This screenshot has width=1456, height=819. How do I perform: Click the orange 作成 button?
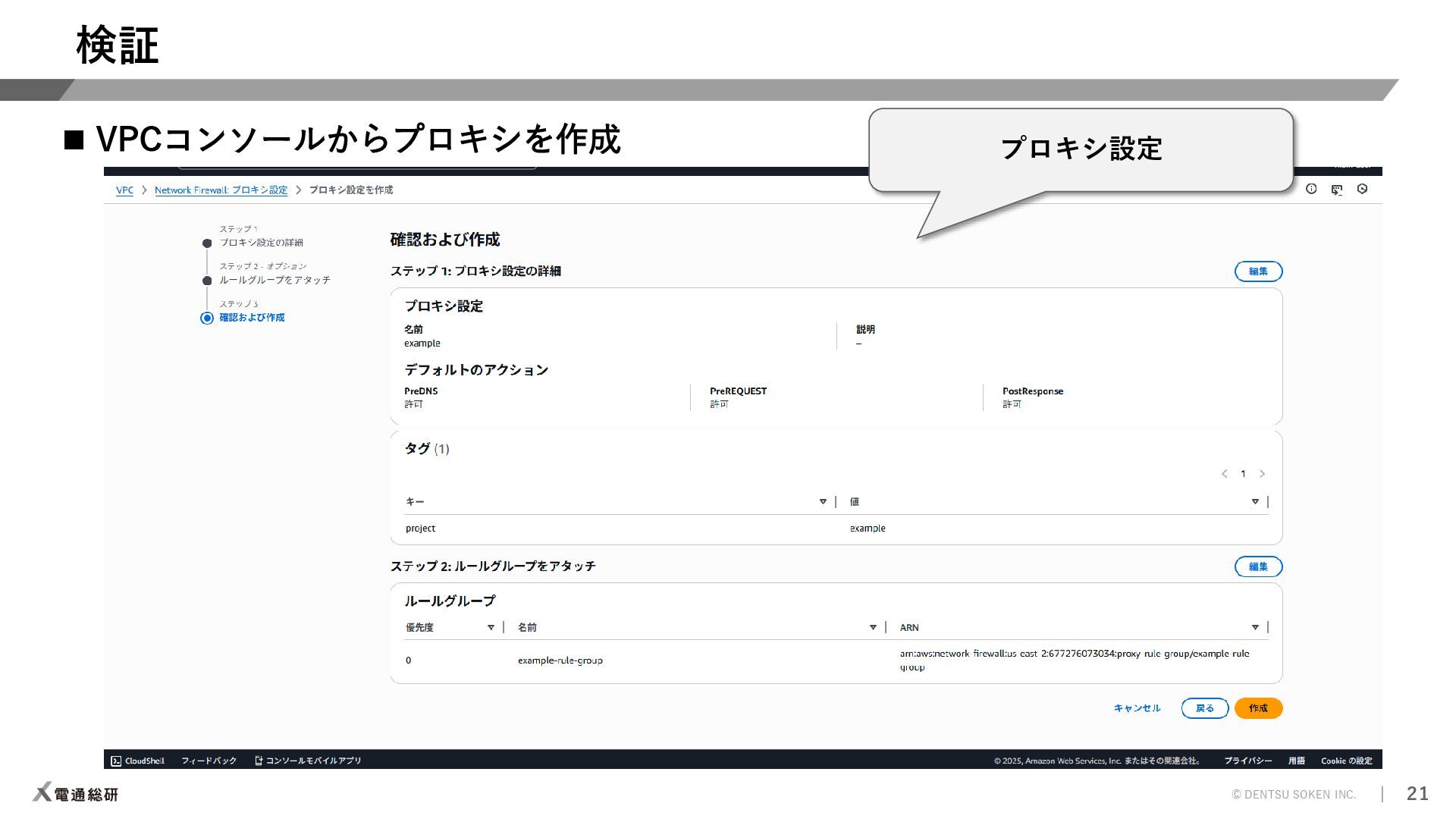[x=1258, y=708]
